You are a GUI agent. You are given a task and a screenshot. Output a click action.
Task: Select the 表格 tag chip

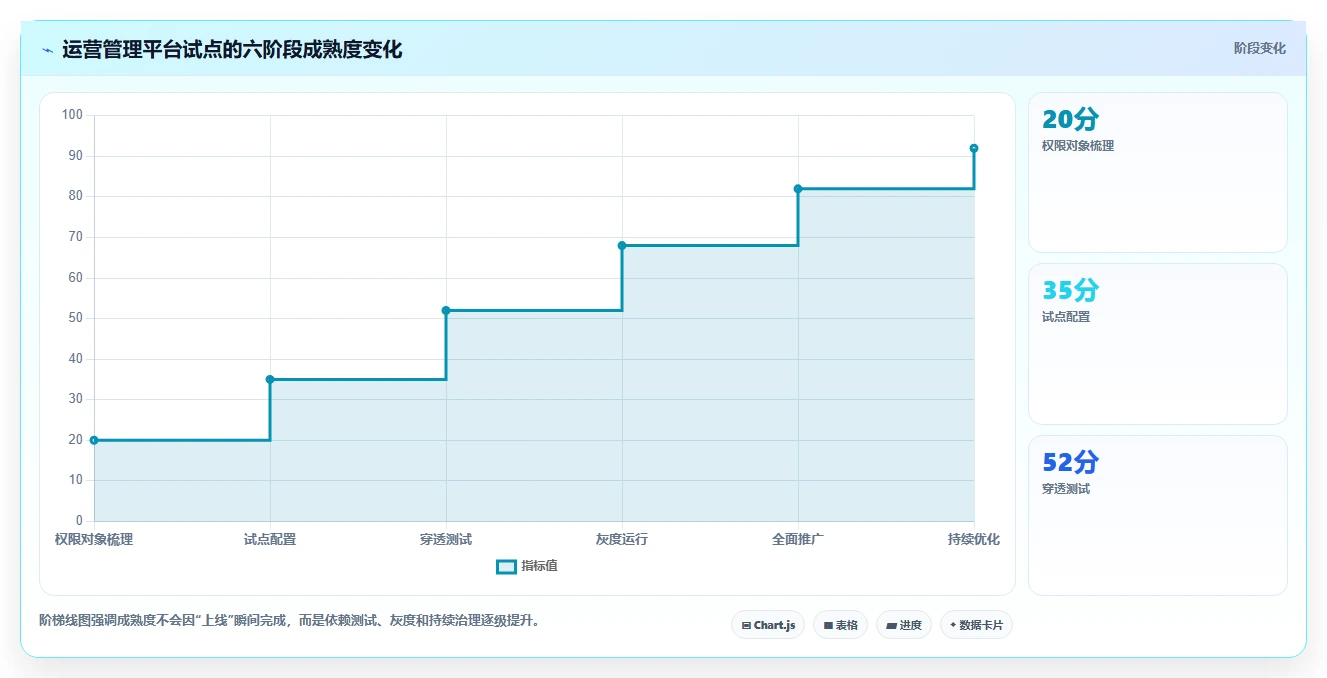click(840, 625)
